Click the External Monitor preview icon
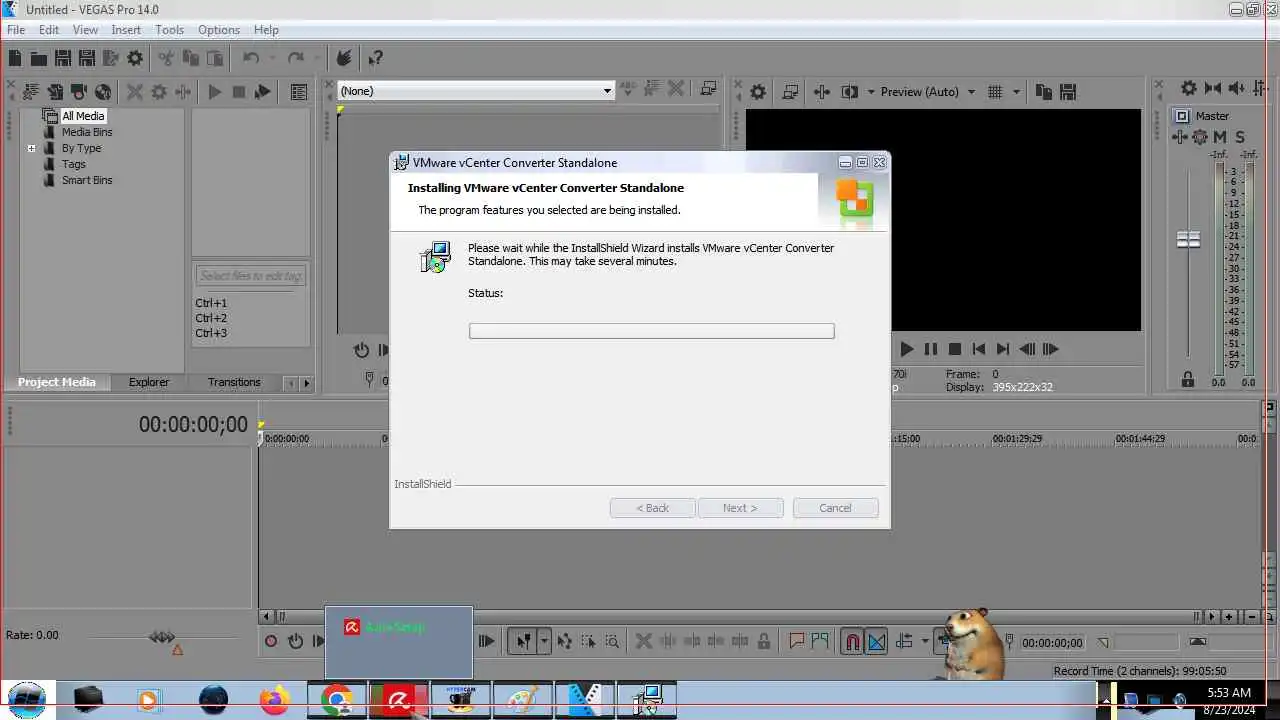The image size is (1280, 720). pyautogui.click(x=790, y=91)
